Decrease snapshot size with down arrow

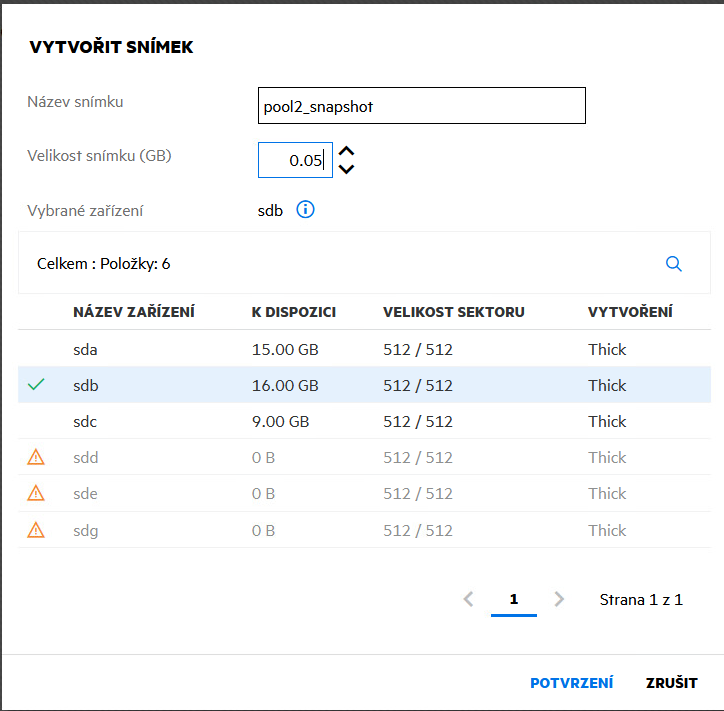click(347, 169)
